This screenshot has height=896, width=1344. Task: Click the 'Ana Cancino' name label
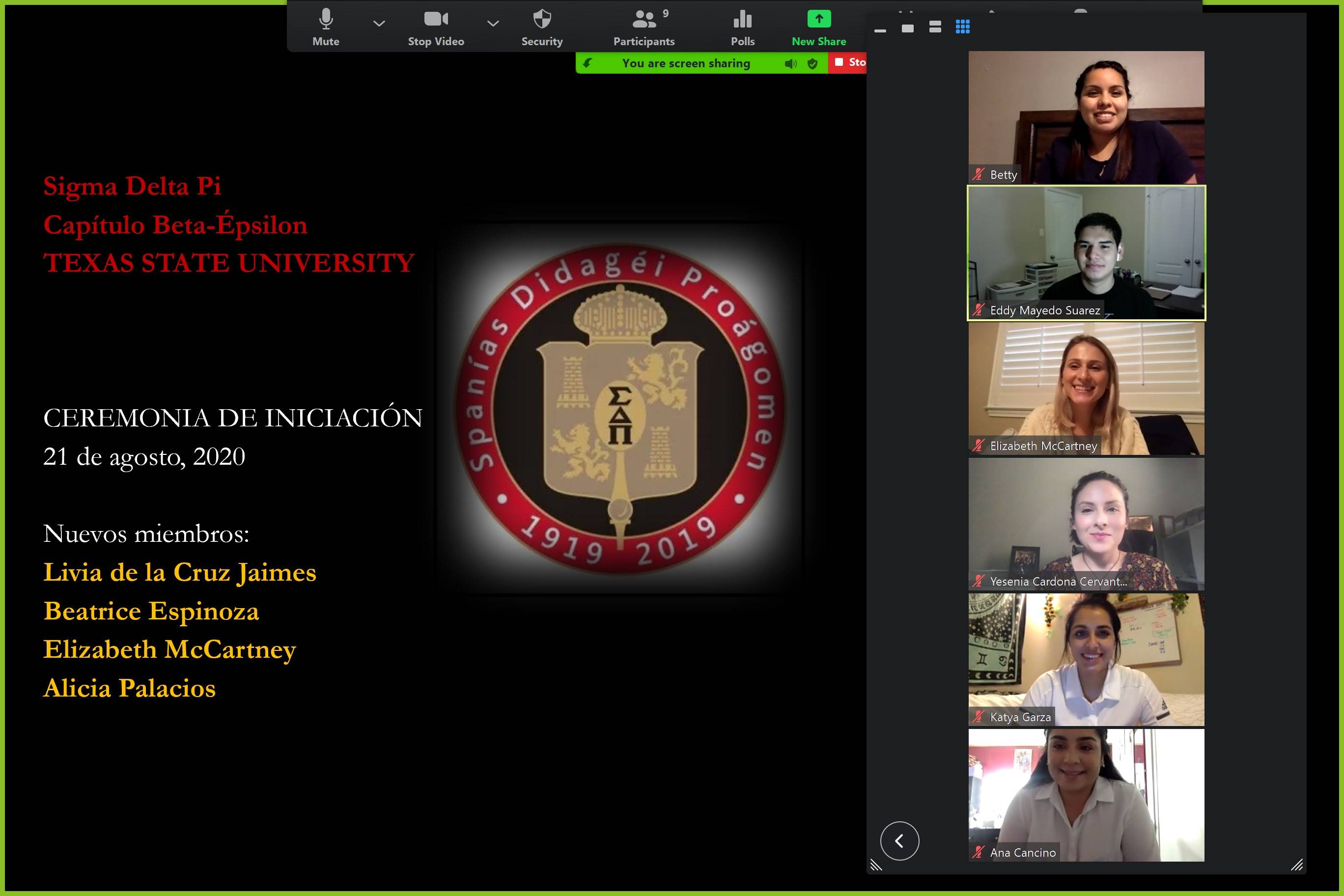(x=1023, y=853)
